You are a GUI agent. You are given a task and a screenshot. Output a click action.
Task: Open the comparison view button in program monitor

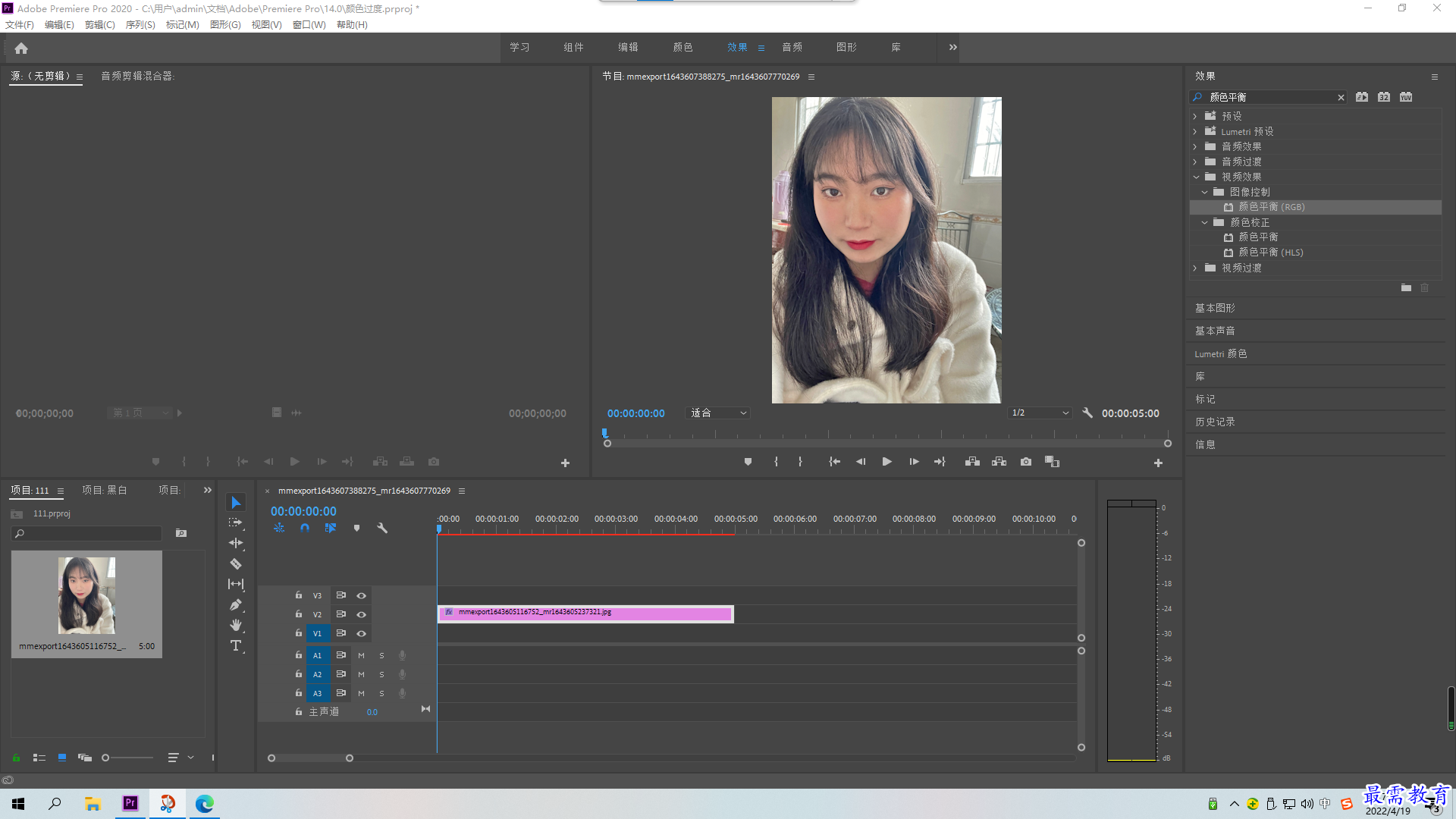coord(1052,462)
